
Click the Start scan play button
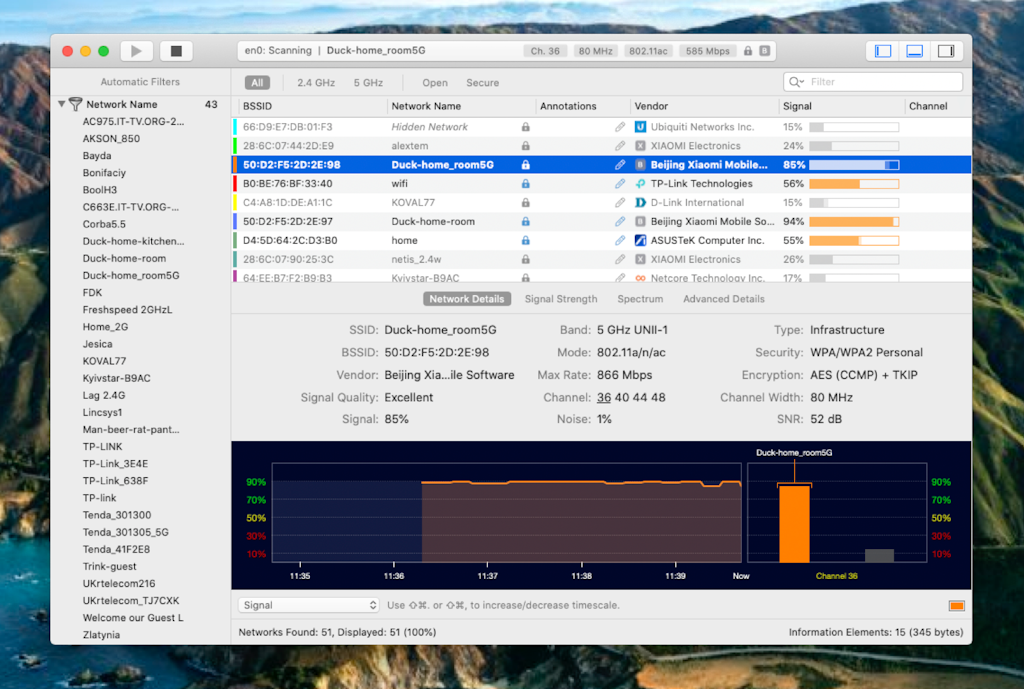tap(136, 51)
